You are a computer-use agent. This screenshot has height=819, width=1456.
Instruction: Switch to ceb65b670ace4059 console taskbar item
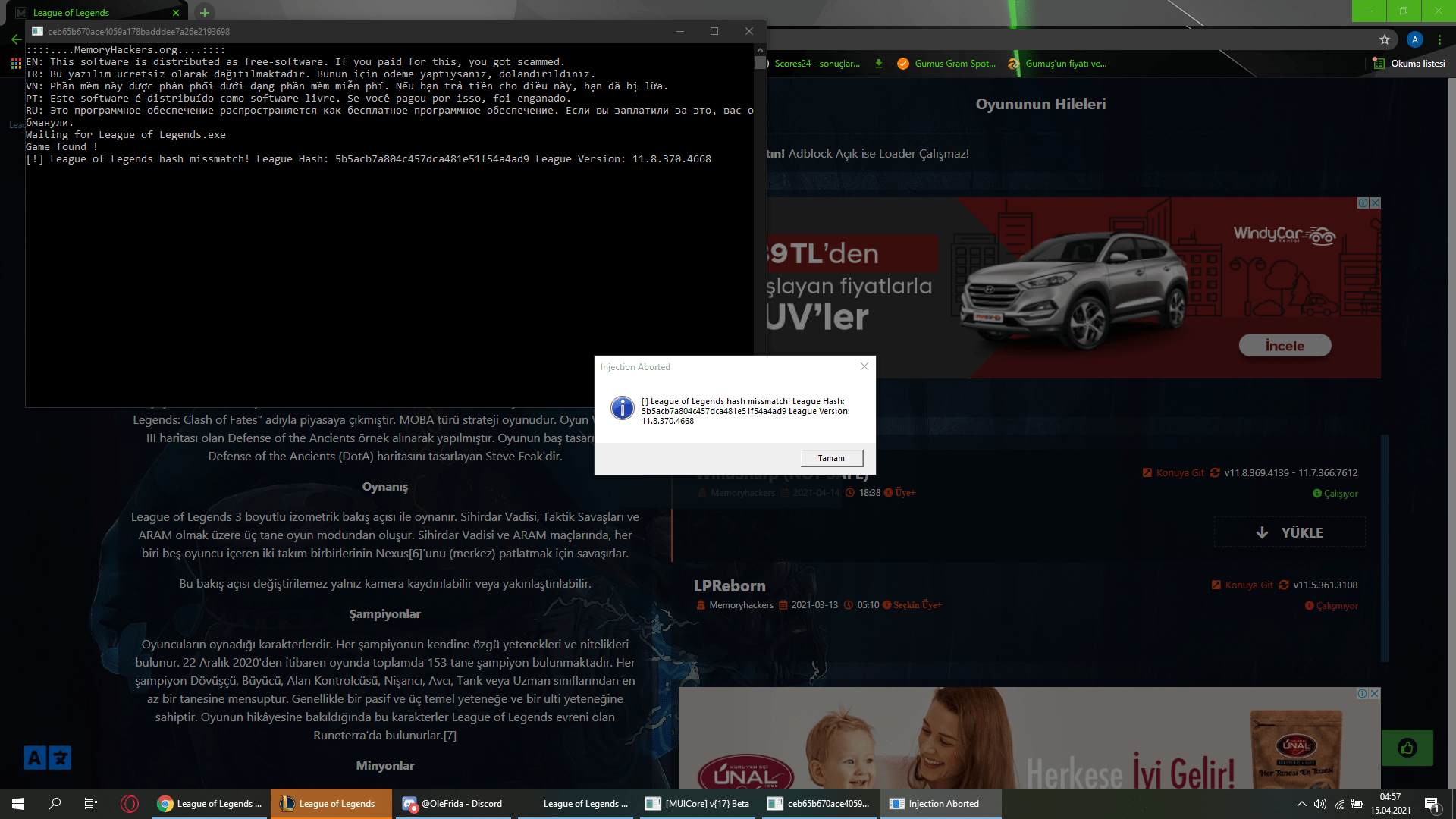[820, 804]
